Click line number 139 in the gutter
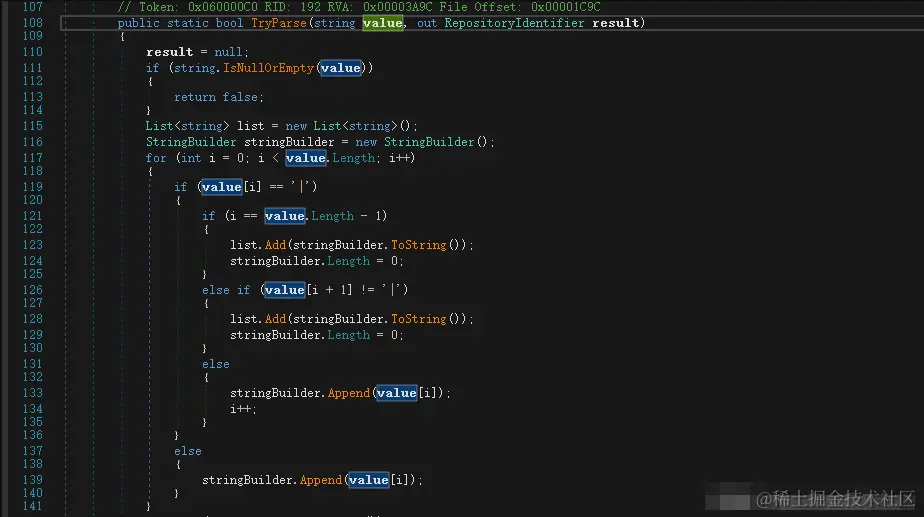This screenshot has width=924, height=517. coord(32,480)
